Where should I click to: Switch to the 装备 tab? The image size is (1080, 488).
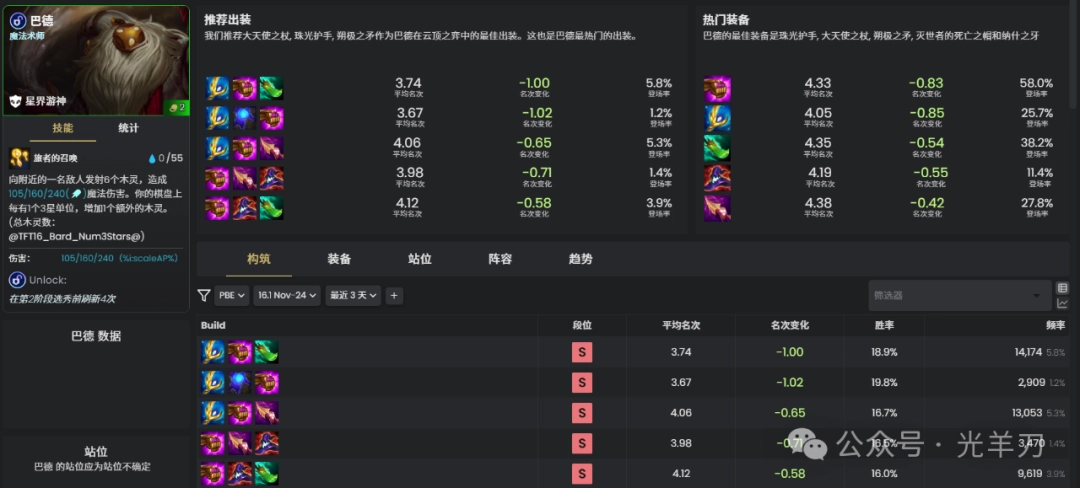pyautogui.click(x=339, y=259)
